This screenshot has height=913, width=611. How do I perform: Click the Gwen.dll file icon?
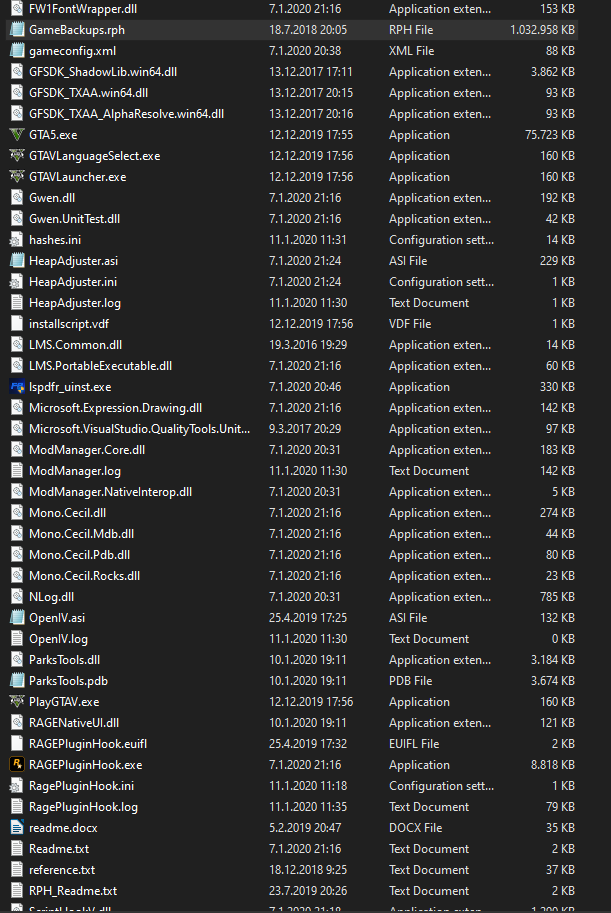point(17,197)
